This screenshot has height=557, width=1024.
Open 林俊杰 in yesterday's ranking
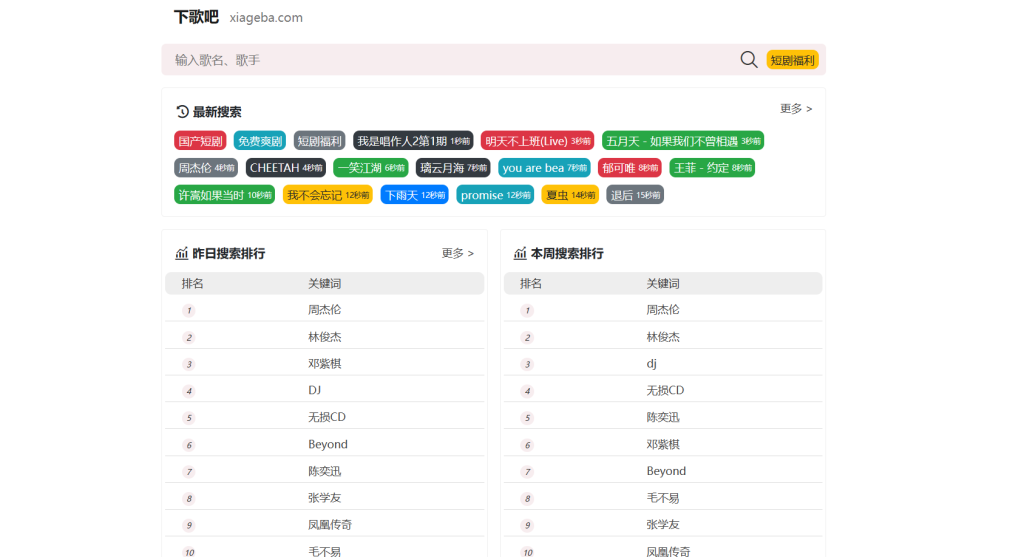pos(325,337)
